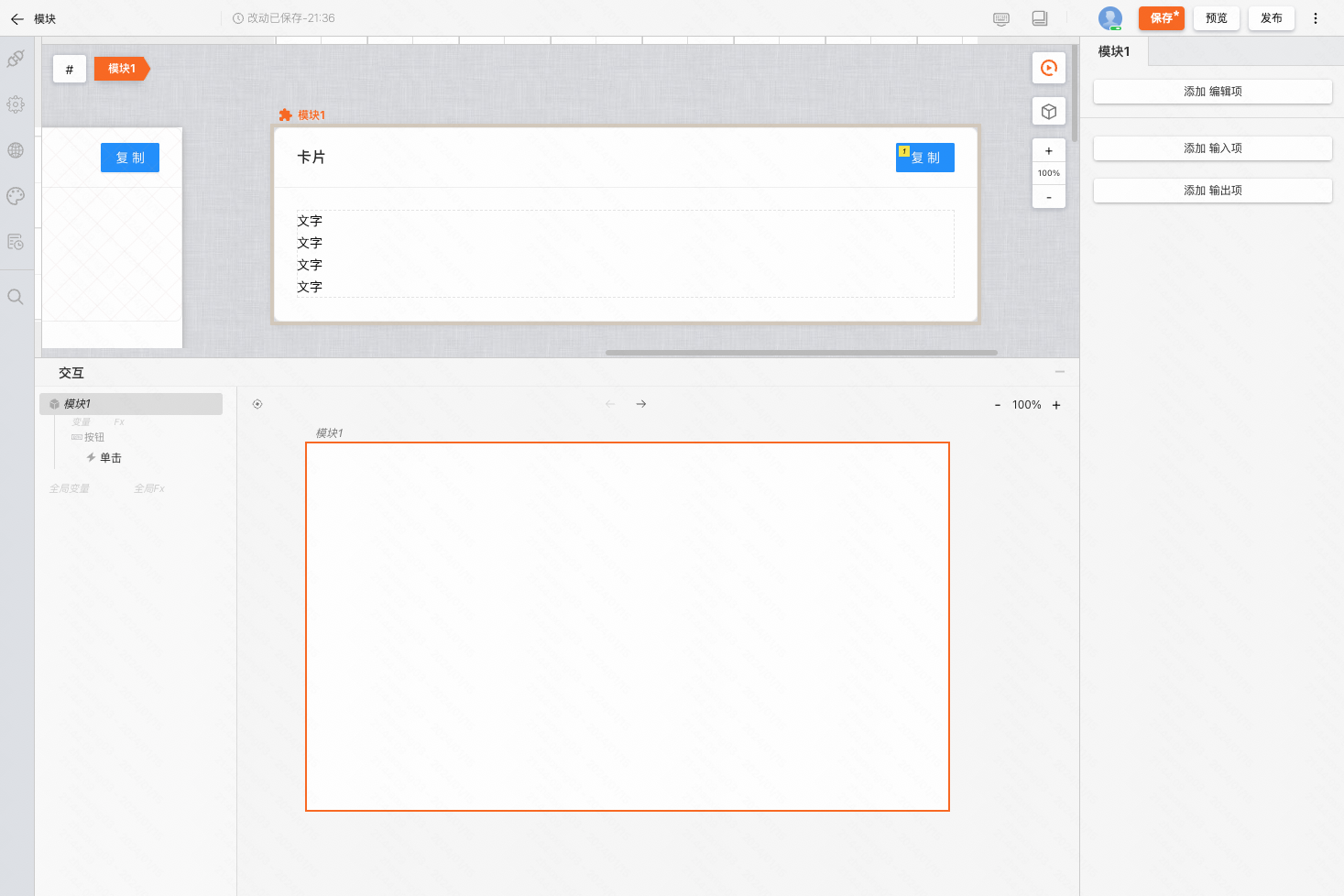Click 添加 输出项 button
Viewport: 1344px width, 896px height.
(1213, 191)
